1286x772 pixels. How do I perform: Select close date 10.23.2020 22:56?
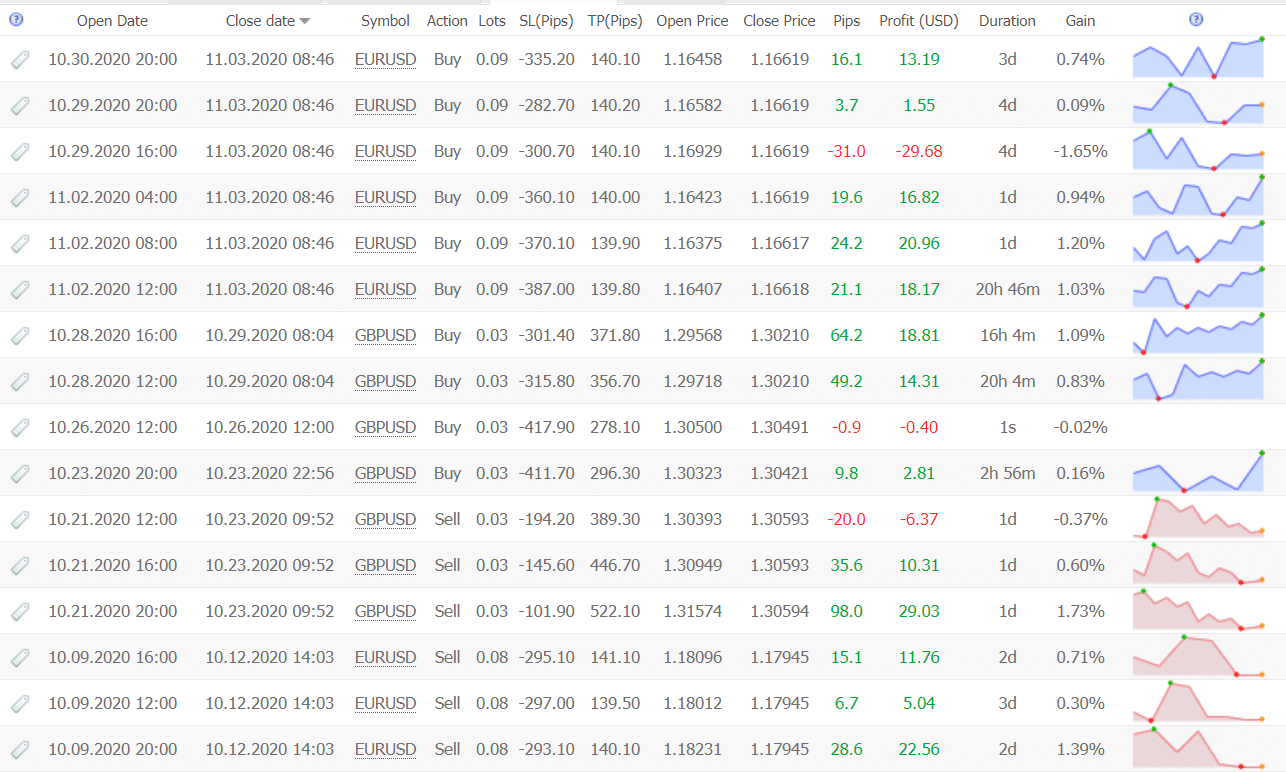[x=270, y=474]
